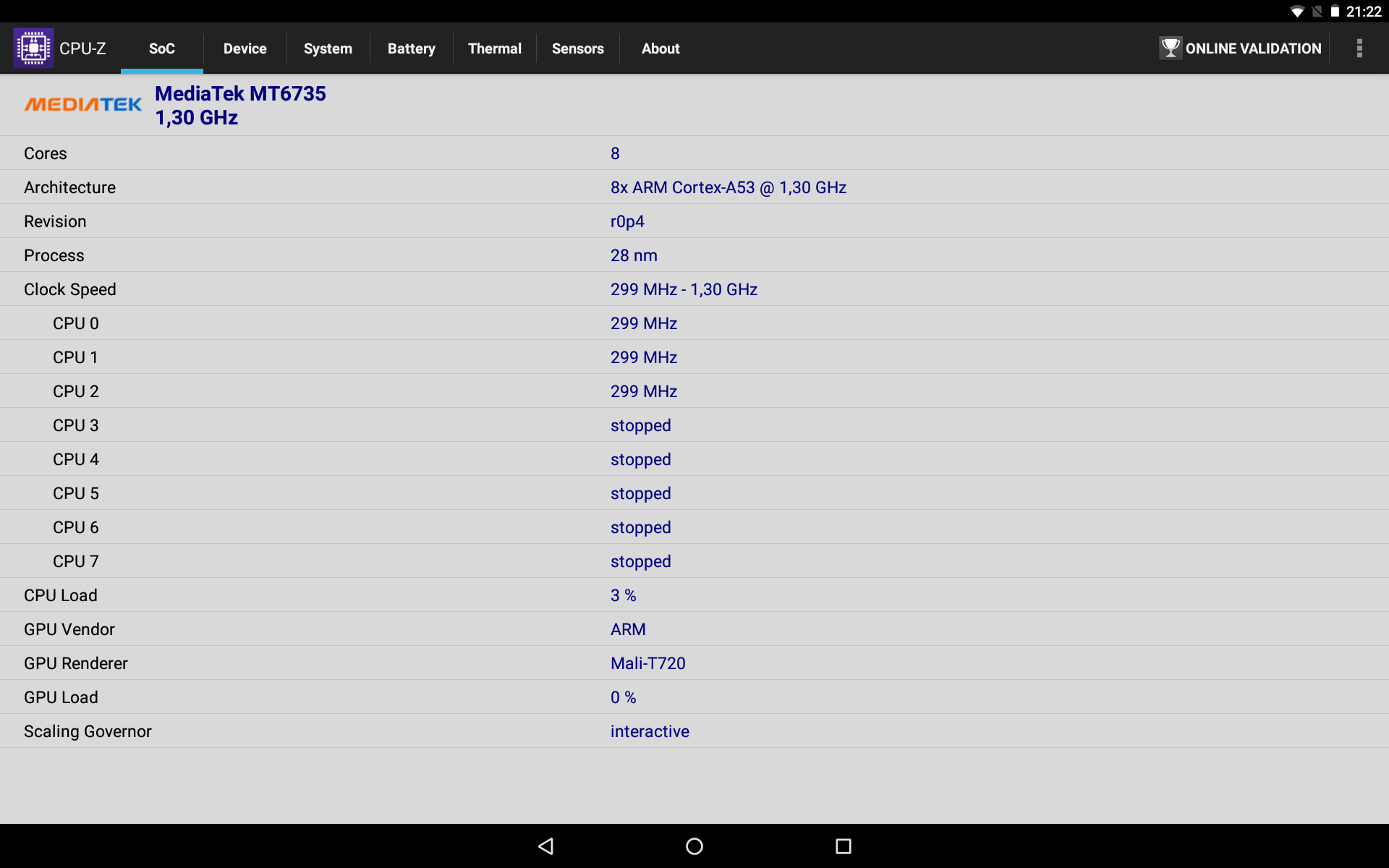1389x868 pixels.
Task: Switch to the System tab
Action: coord(328,48)
